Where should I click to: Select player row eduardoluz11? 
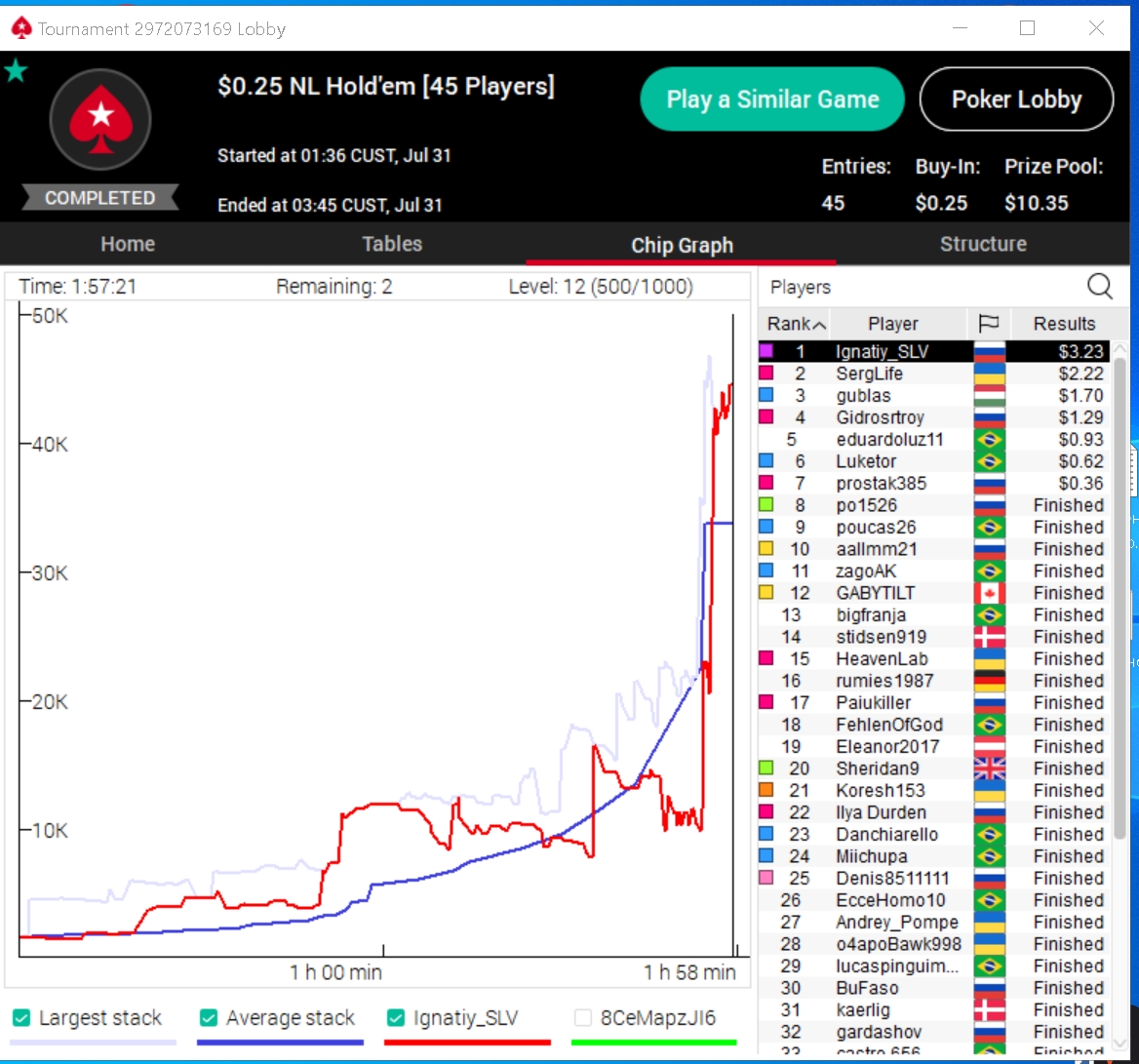click(933, 440)
